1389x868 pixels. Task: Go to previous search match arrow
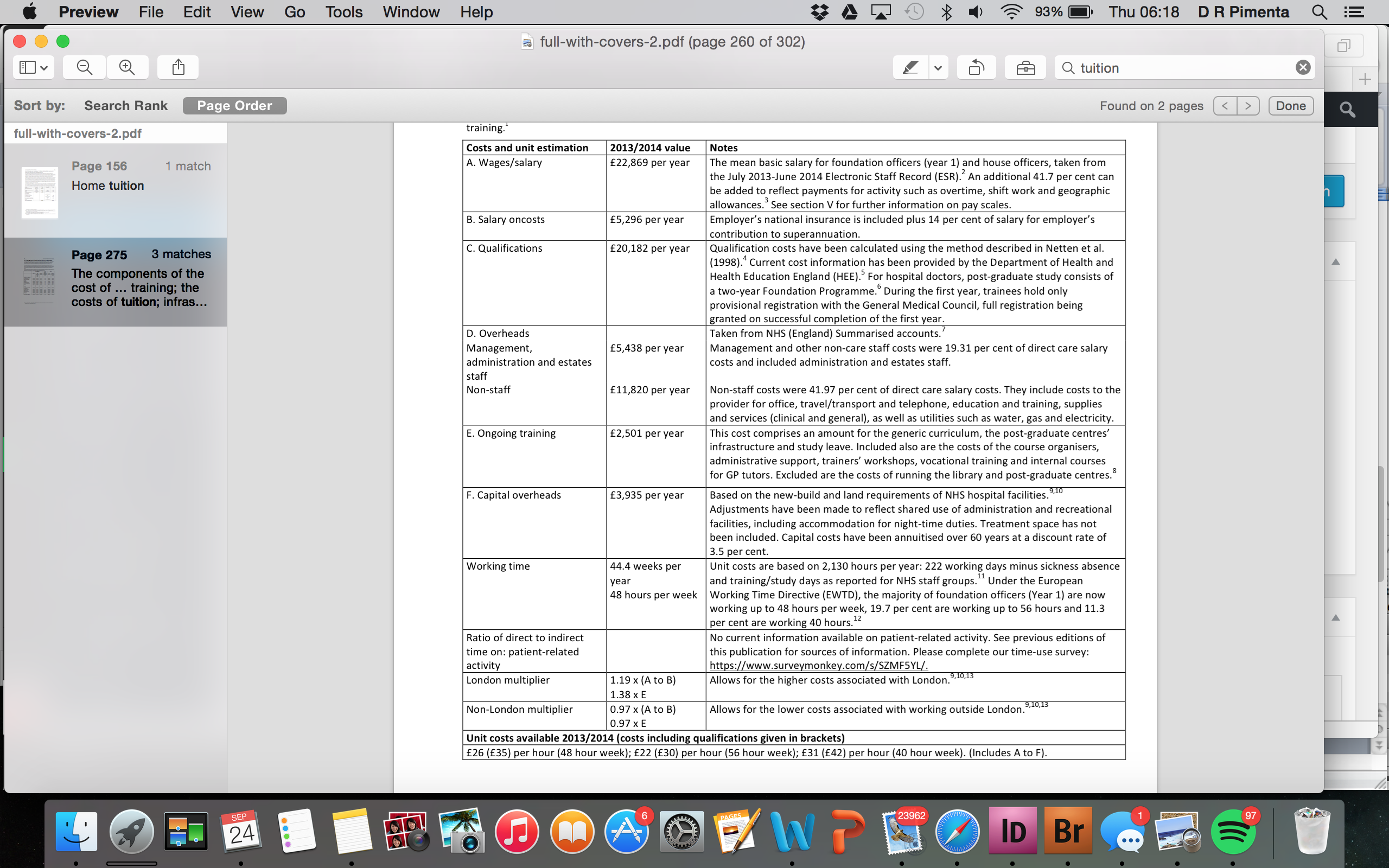tap(1225, 106)
